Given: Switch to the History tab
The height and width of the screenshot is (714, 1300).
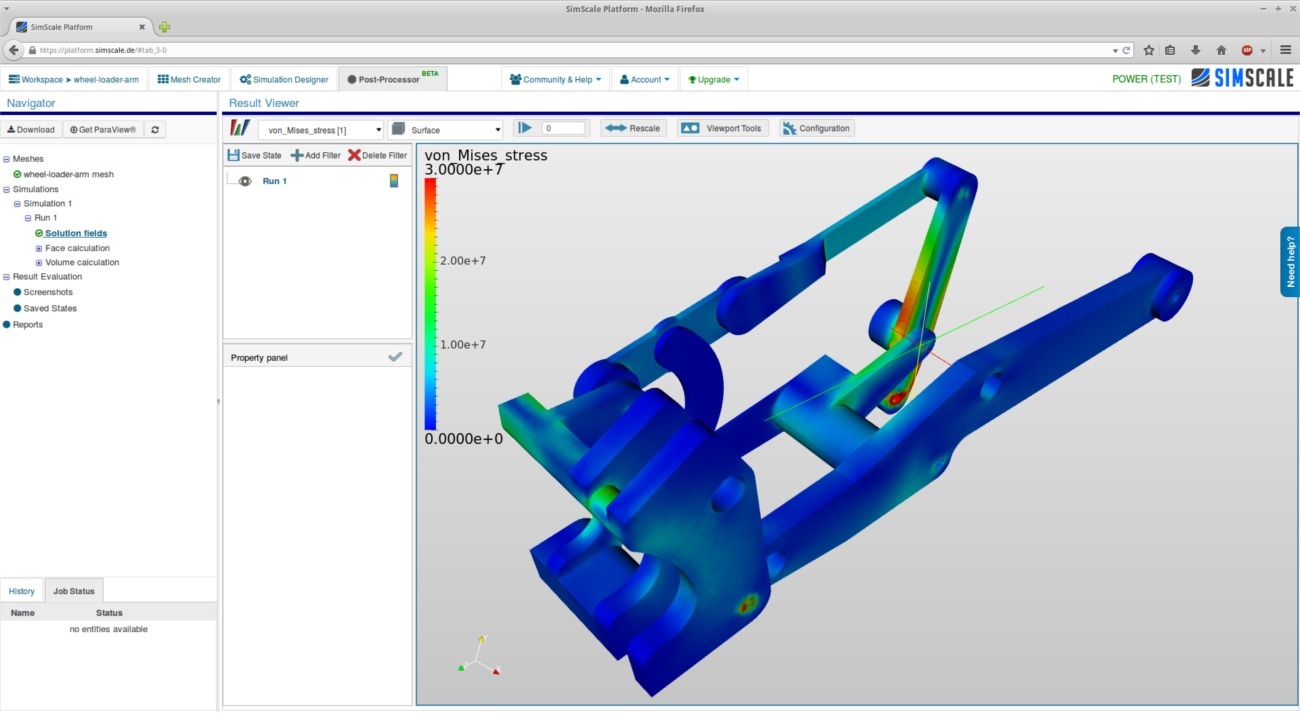Looking at the screenshot, I should [22, 591].
